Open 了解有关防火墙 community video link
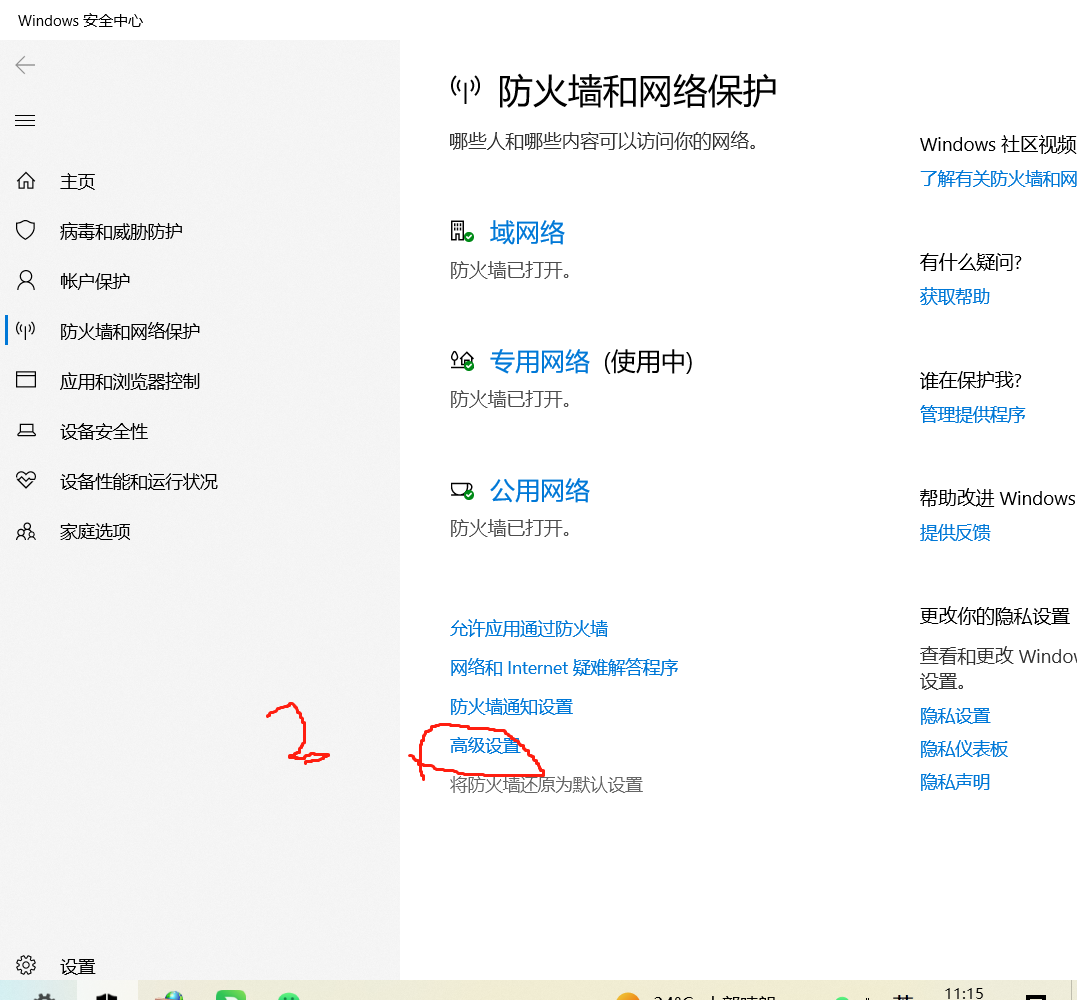Screen dimensions: 1078x1000 click(998, 179)
